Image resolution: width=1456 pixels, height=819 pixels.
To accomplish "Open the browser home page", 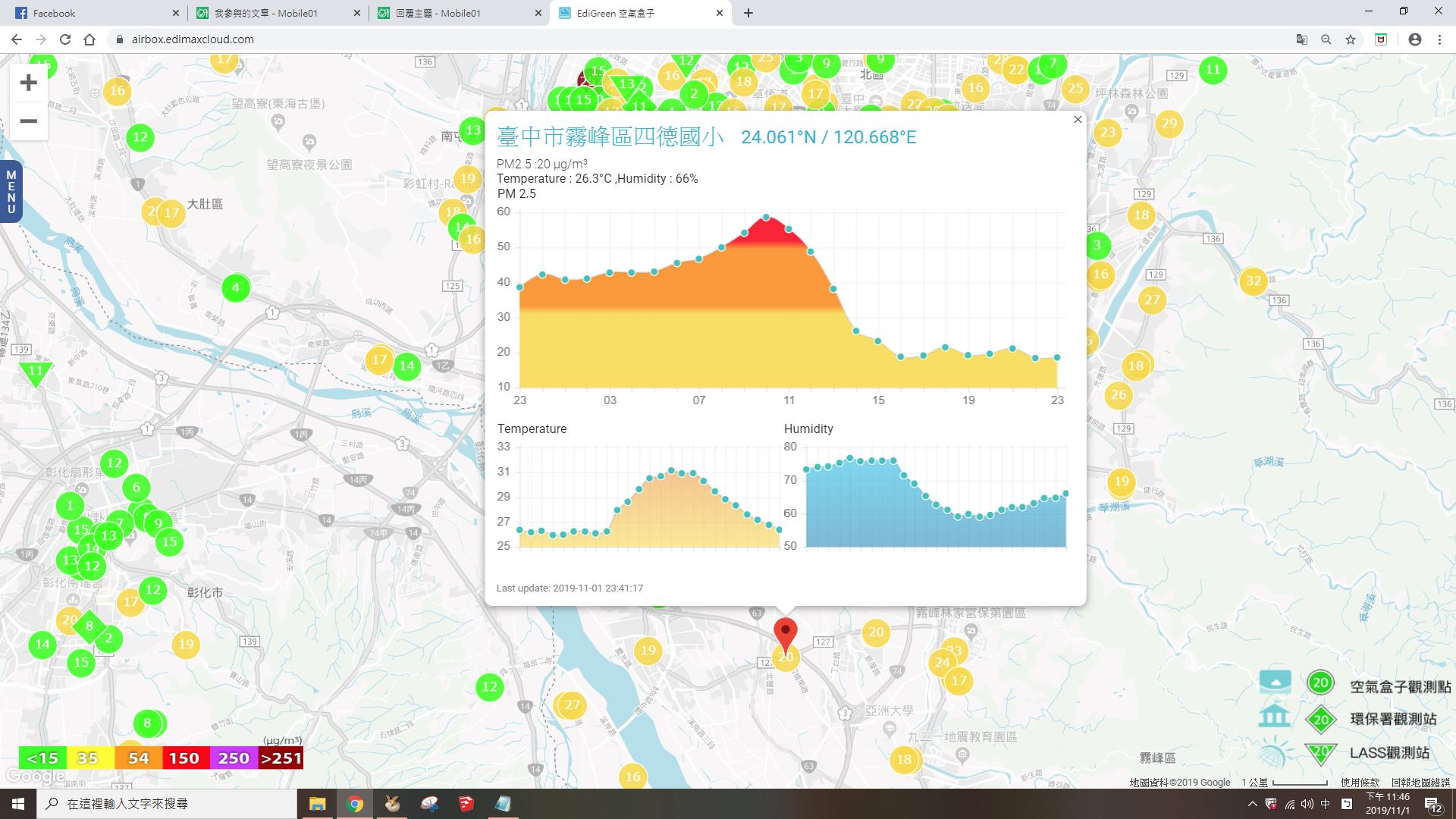I will [89, 39].
